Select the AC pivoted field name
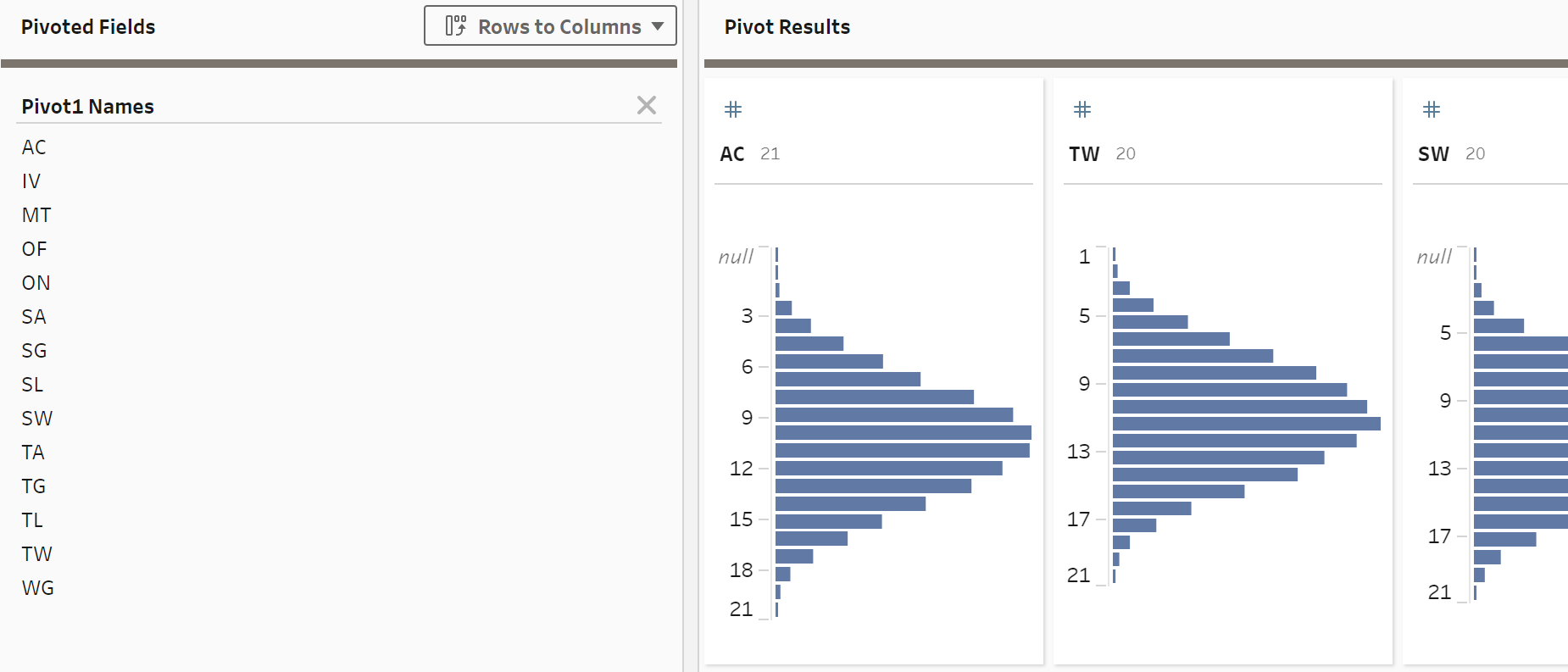 (x=34, y=147)
